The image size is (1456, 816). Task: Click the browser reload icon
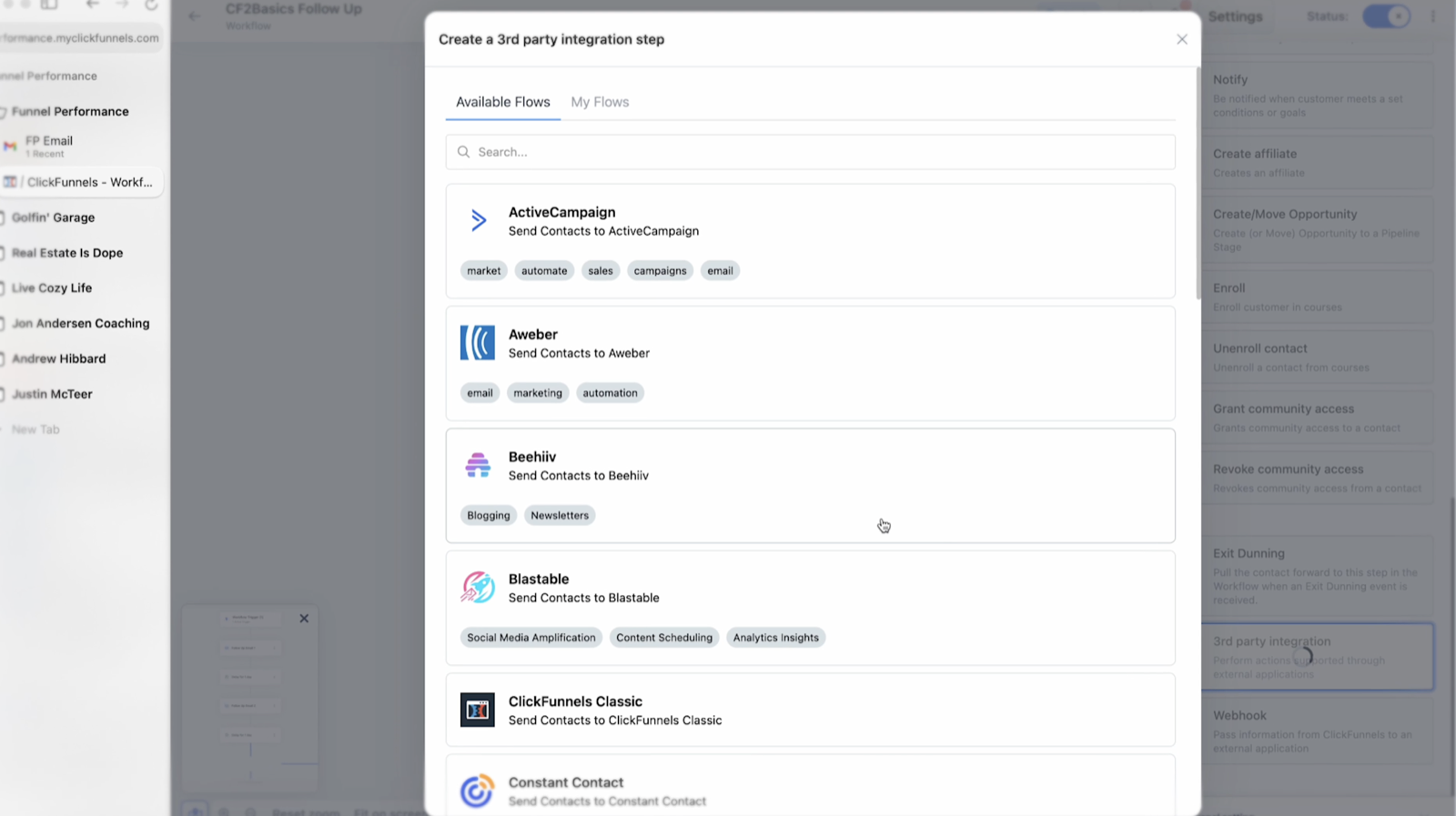pyautogui.click(x=151, y=5)
